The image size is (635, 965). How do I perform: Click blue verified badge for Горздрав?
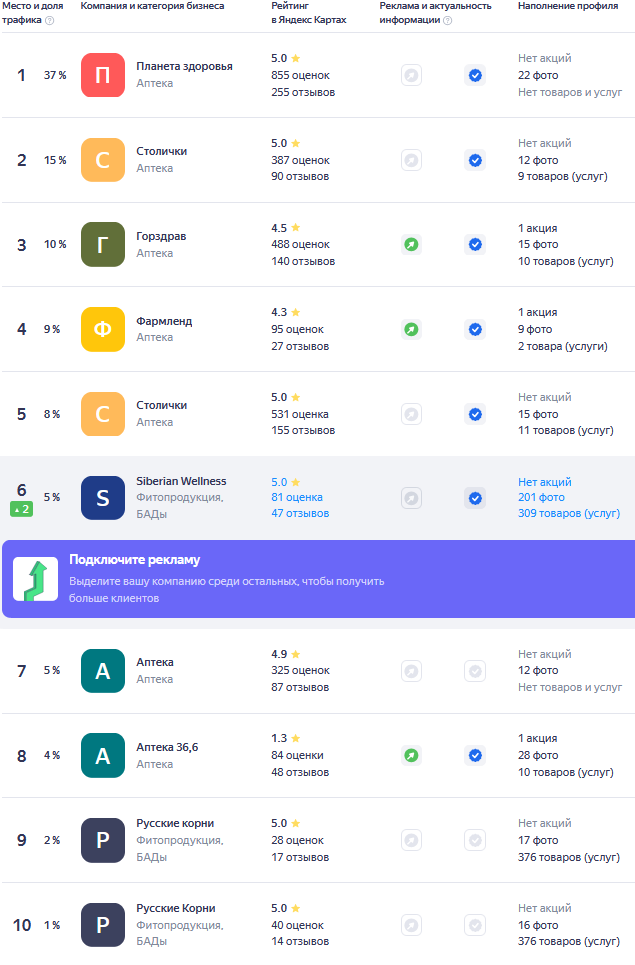tap(475, 244)
